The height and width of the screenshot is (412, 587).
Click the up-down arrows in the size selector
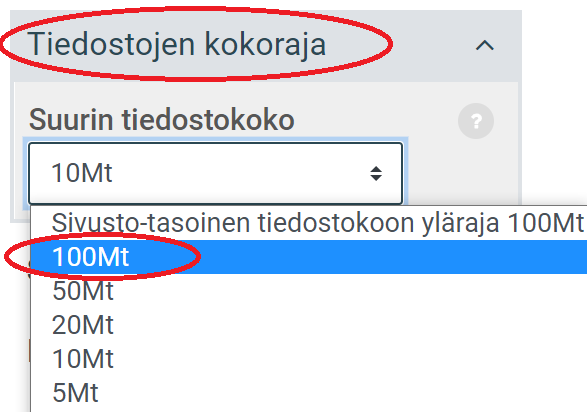[x=376, y=174]
